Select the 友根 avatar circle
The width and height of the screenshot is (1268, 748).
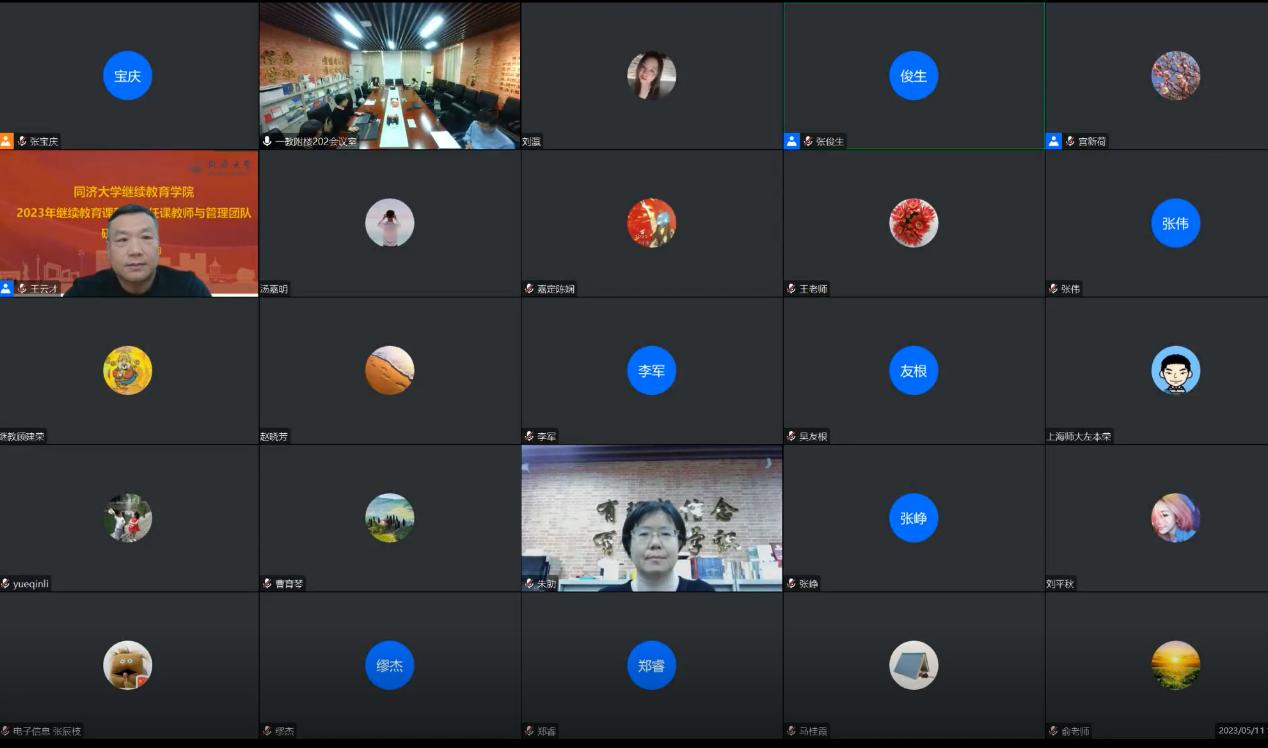click(913, 370)
